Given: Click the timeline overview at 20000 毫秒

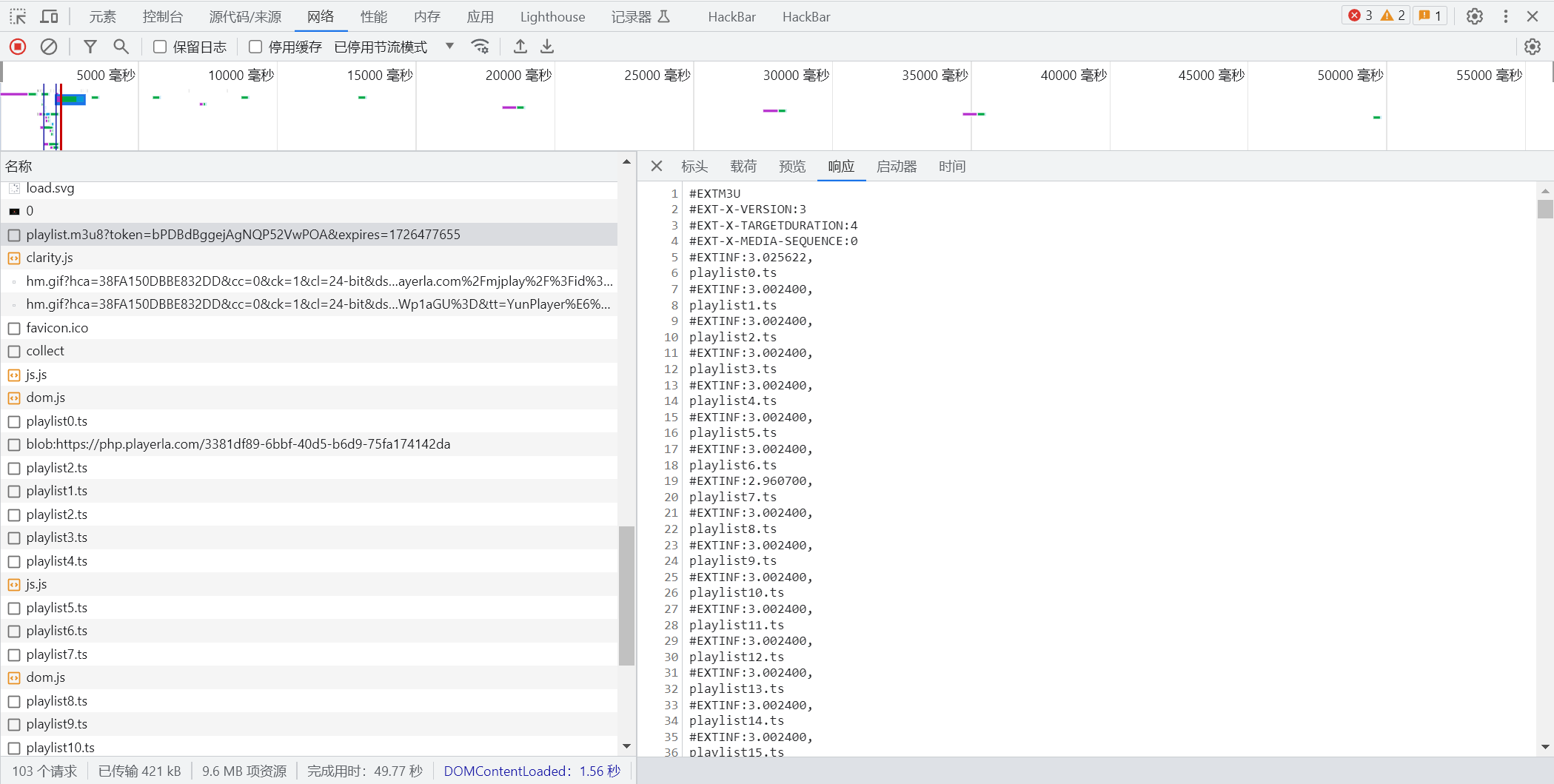Looking at the screenshot, I should click(518, 76).
